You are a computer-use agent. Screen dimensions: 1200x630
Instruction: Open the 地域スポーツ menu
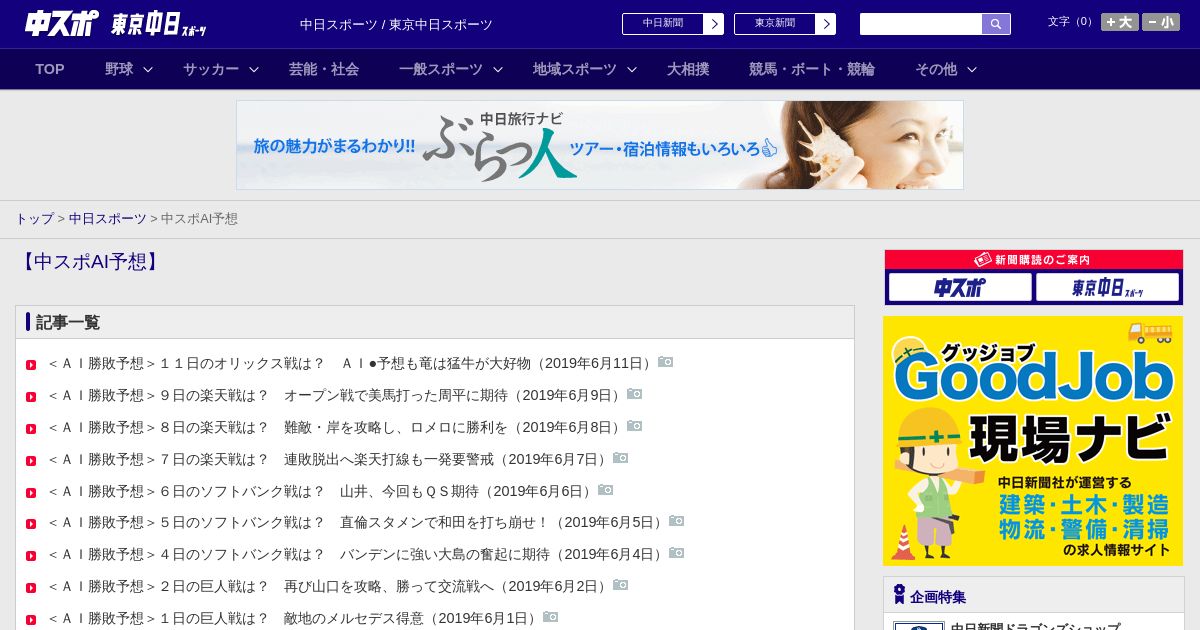pyautogui.click(x=575, y=69)
